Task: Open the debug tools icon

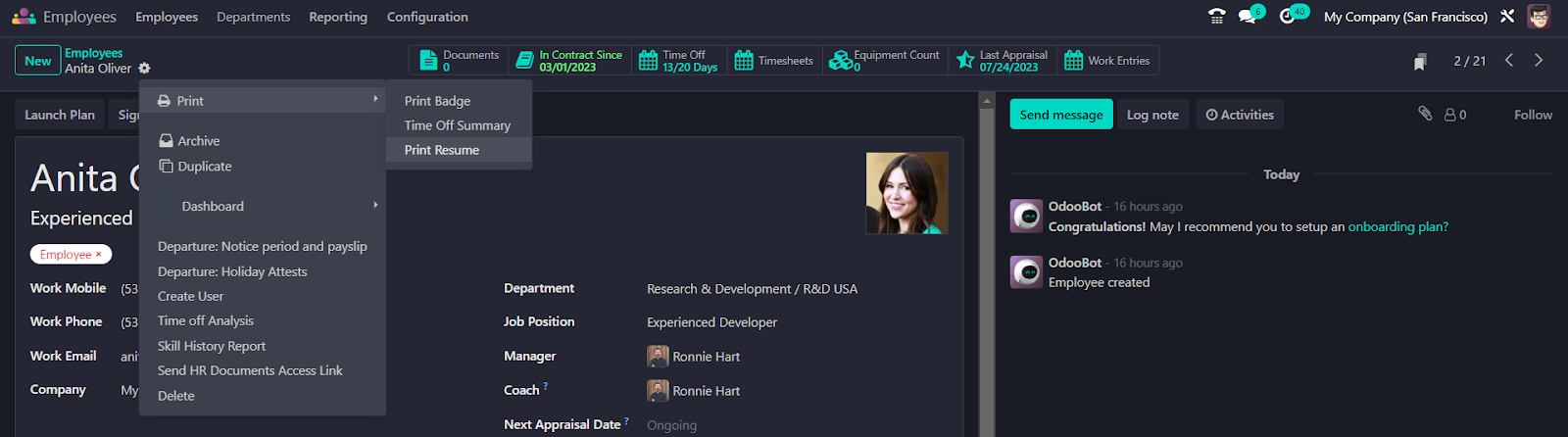Action: click(x=1507, y=17)
